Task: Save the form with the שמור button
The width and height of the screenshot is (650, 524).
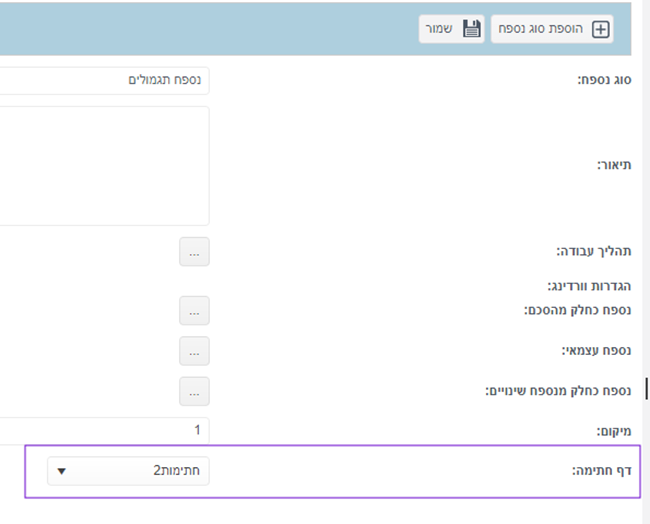Action: pyautogui.click(x=451, y=29)
